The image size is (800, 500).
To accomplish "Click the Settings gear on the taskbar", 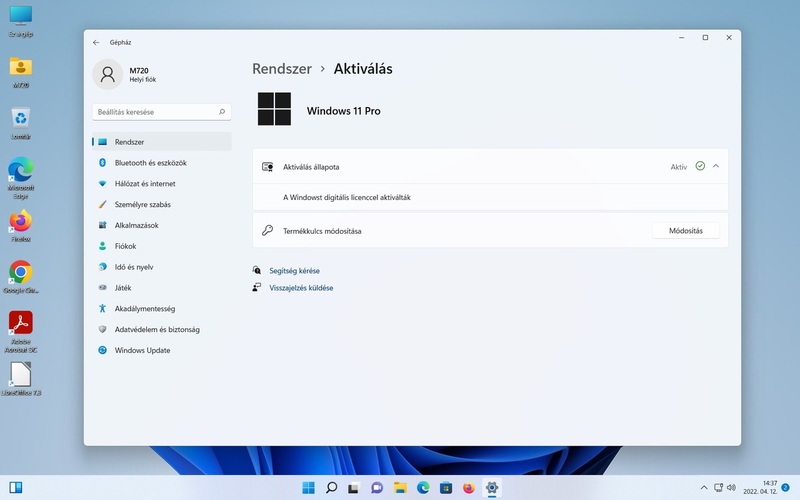I will [492, 488].
